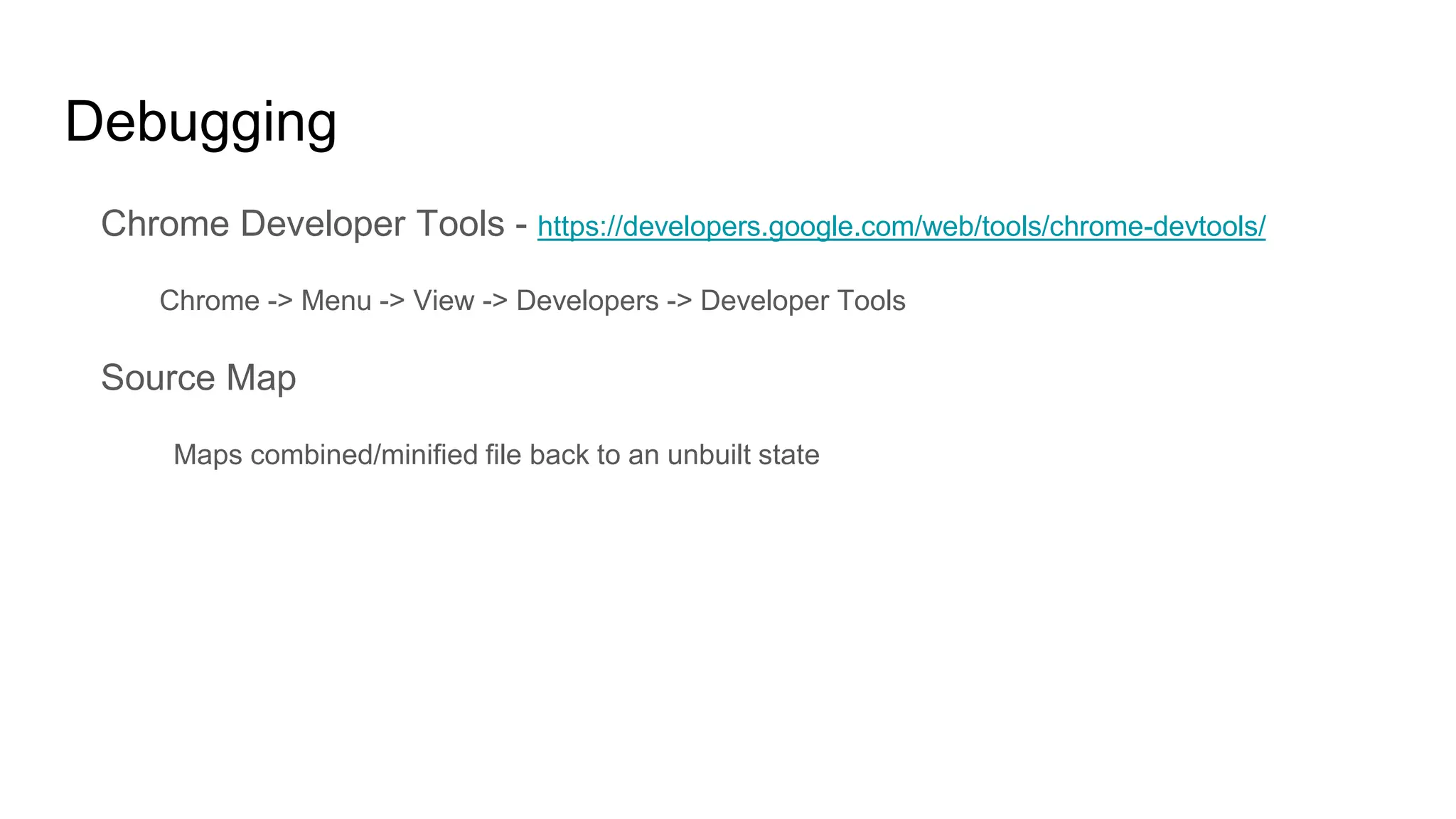Click the 'Source Map' heading
Screen dimensions: 1456x819
click(x=198, y=378)
